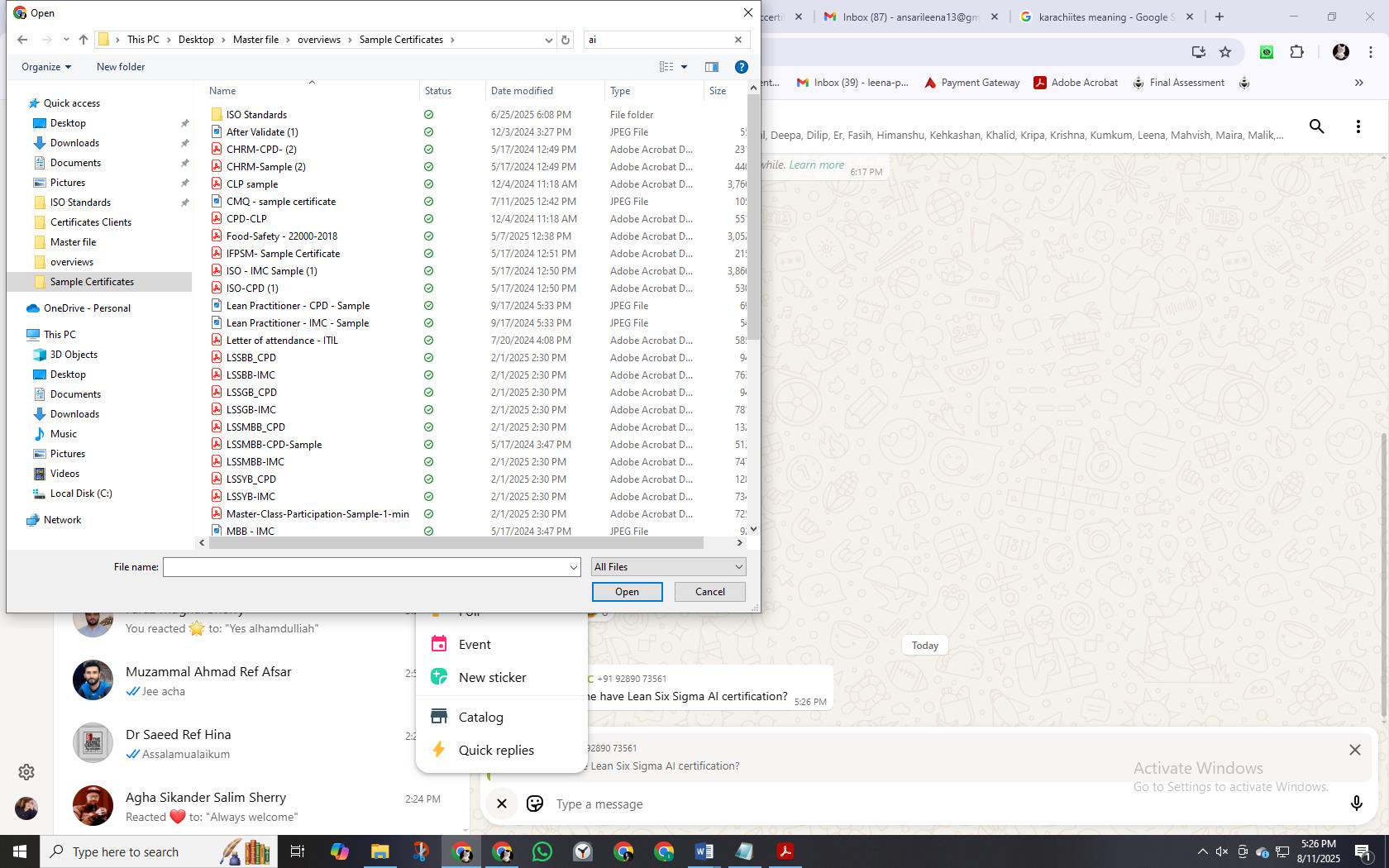This screenshot has width=1389, height=868.
Task: Expand the File name combo box list
Action: pyautogui.click(x=573, y=567)
